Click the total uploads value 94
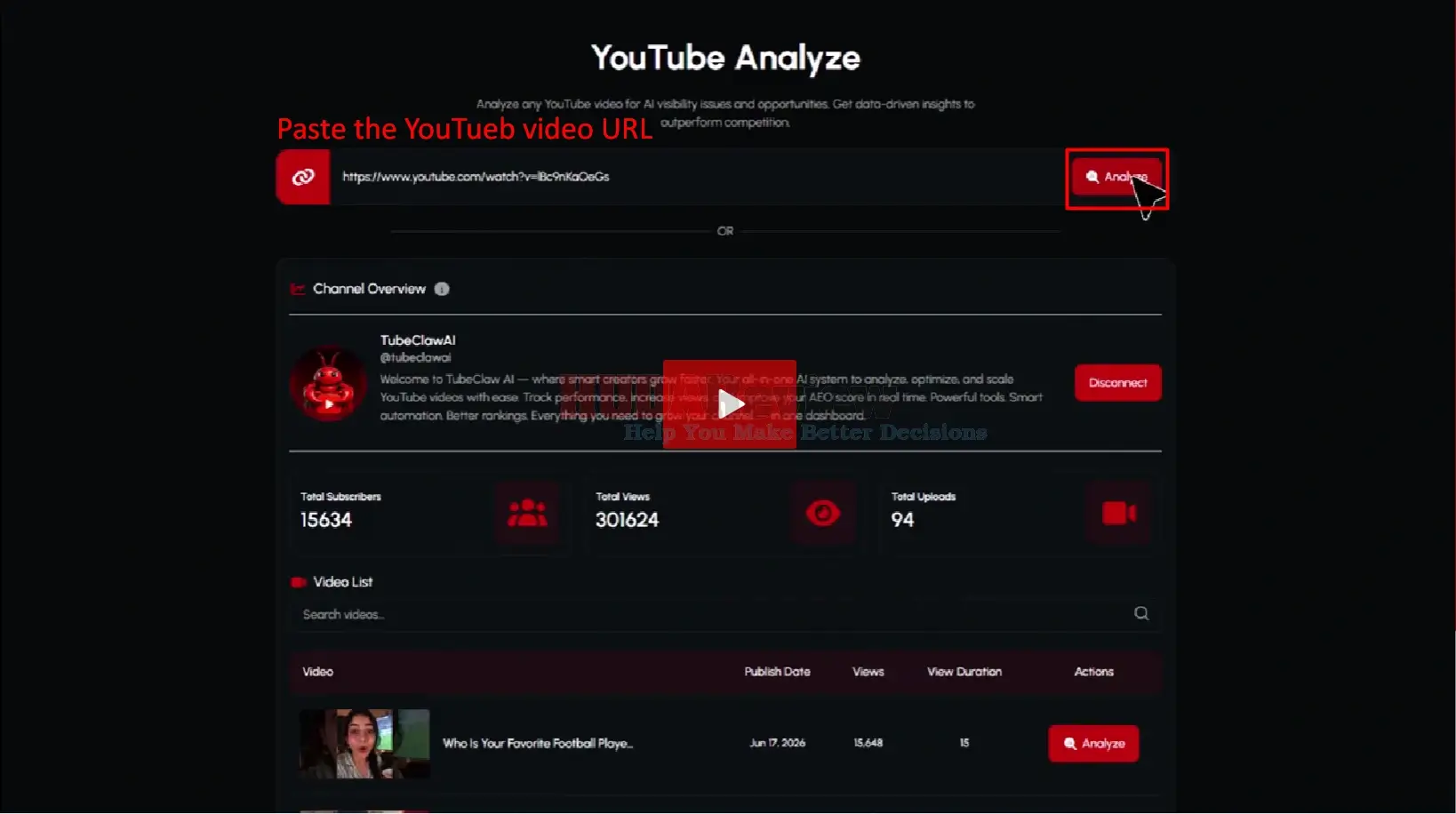1456x814 pixels. coord(902,520)
